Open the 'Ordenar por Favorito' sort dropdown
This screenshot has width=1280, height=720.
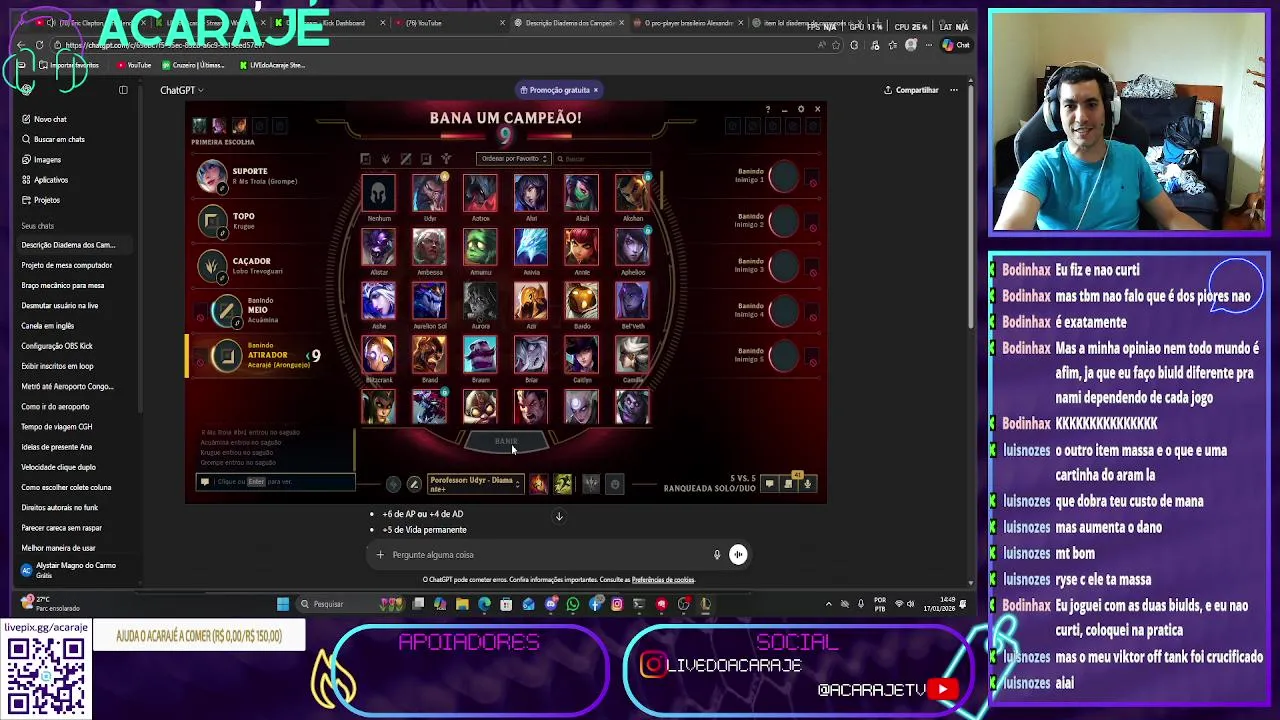pos(514,158)
